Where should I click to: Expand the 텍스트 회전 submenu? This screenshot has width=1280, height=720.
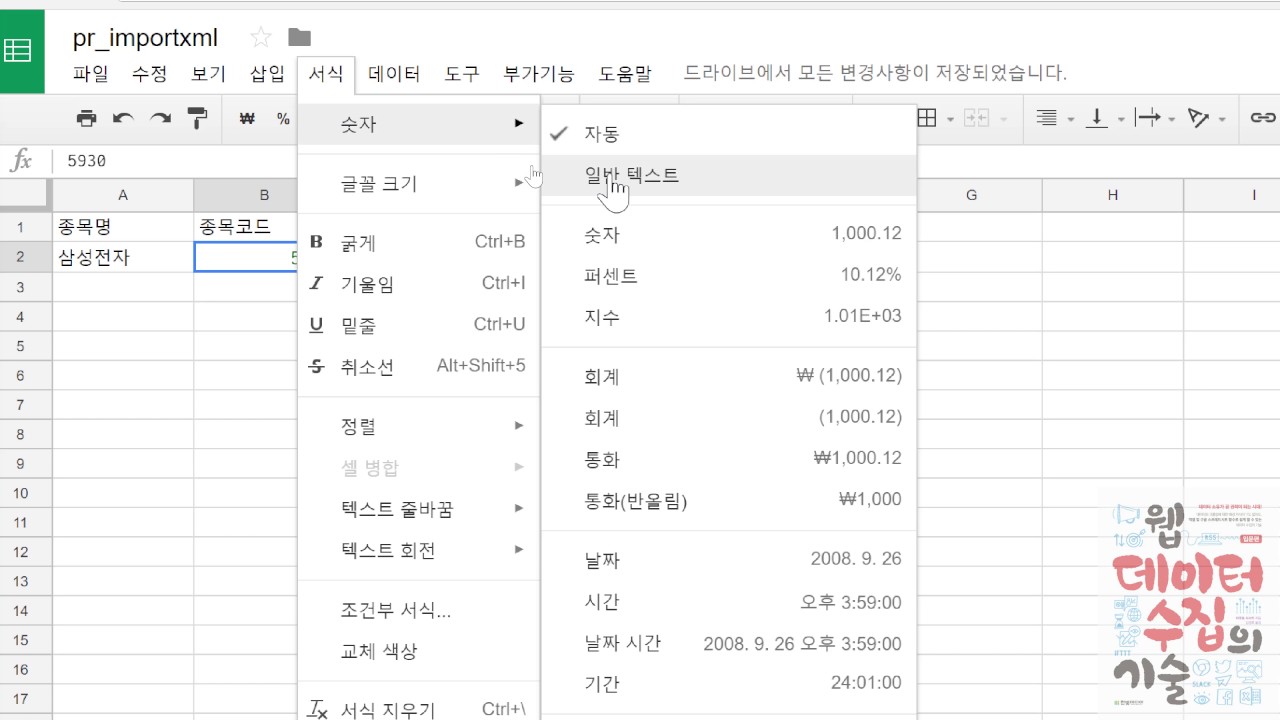pyautogui.click(x=418, y=550)
